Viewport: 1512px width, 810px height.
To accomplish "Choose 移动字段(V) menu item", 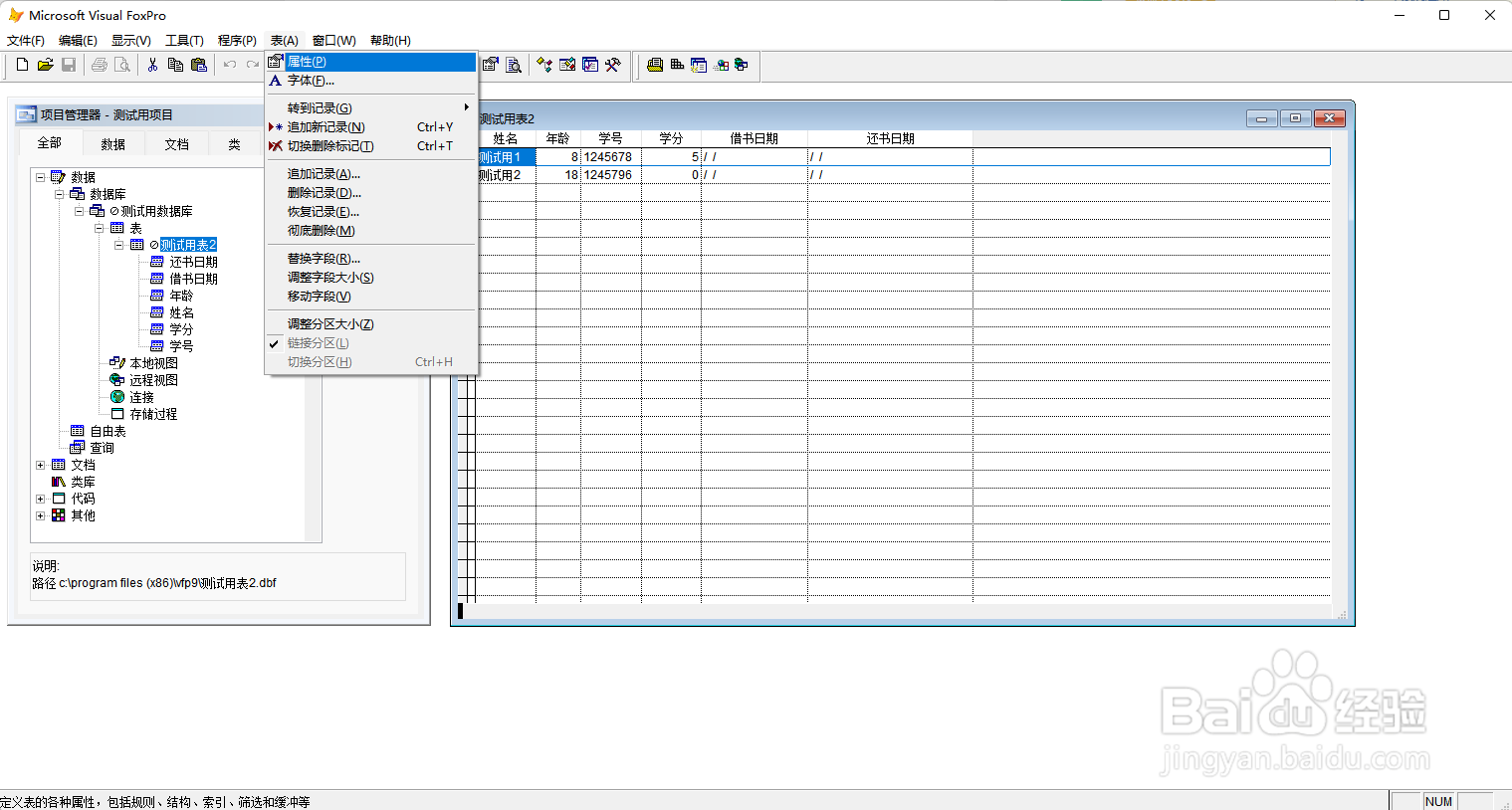I will click(371, 297).
